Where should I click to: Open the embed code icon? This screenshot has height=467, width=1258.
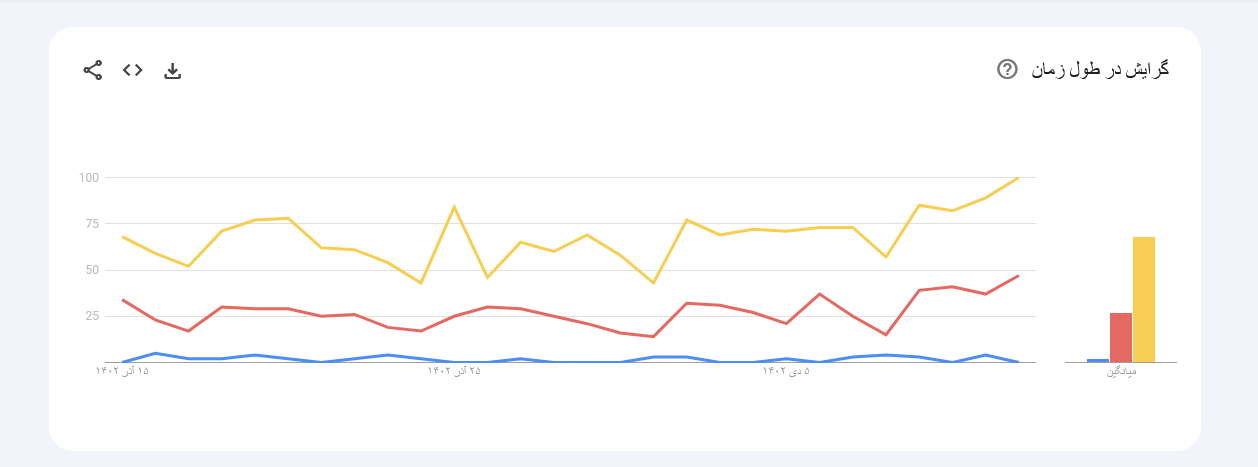133,70
